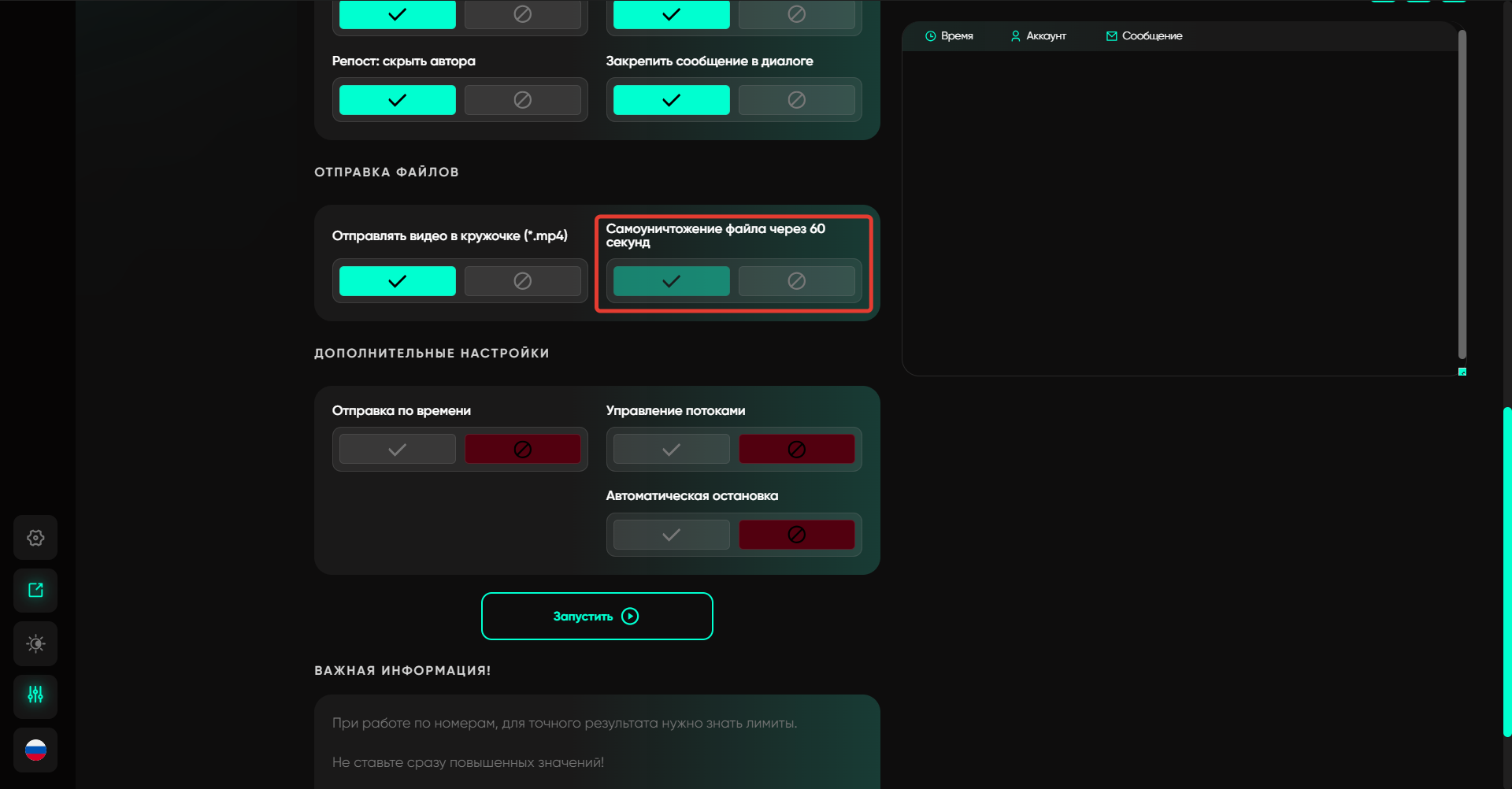Disable Самоуничтожение файла через 60 секунд
This screenshot has width=1512, height=789.
pyautogui.click(x=796, y=281)
